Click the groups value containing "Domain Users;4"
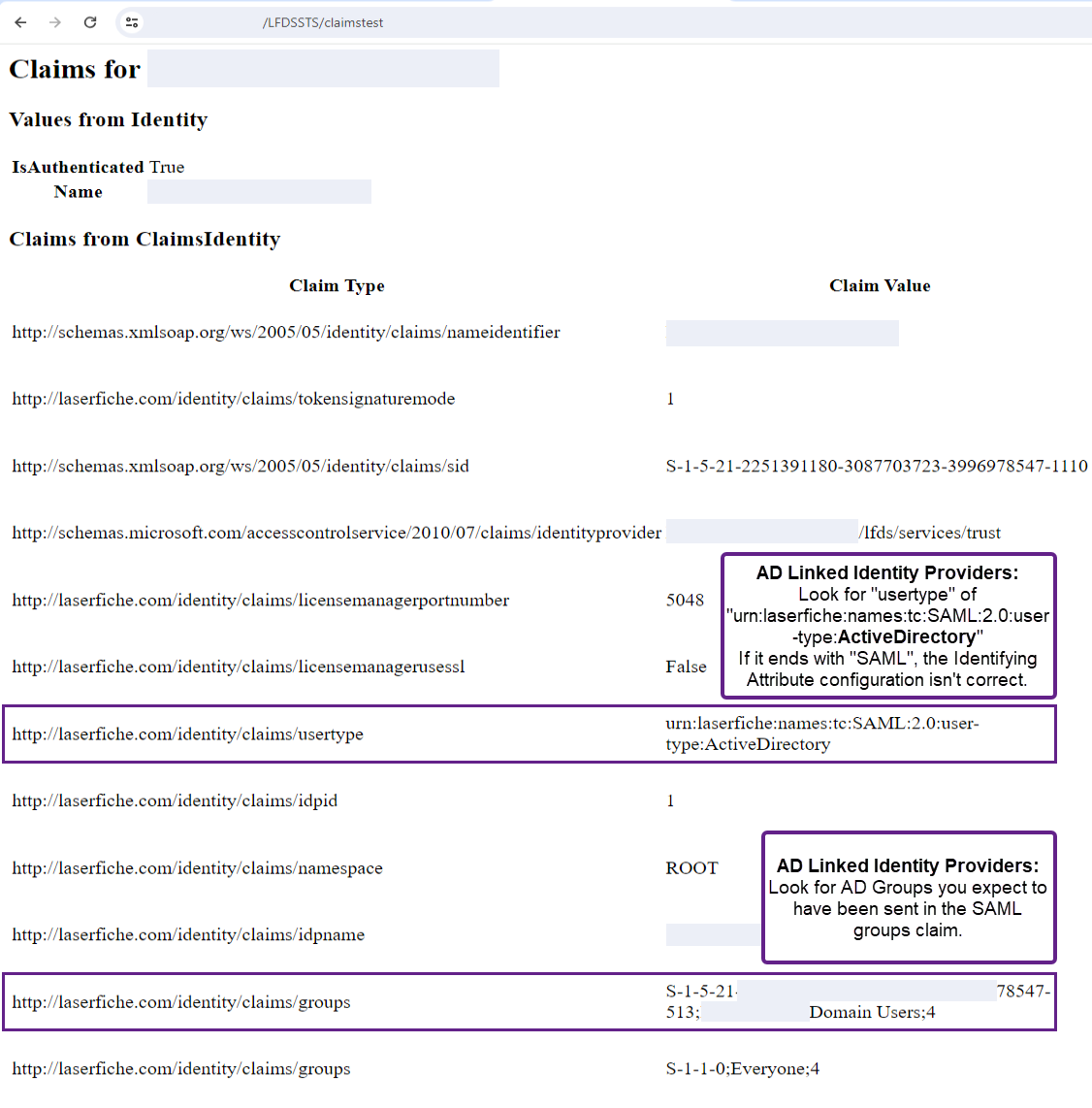The height and width of the screenshot is (1108, 1092). (x=858, y=1001)
